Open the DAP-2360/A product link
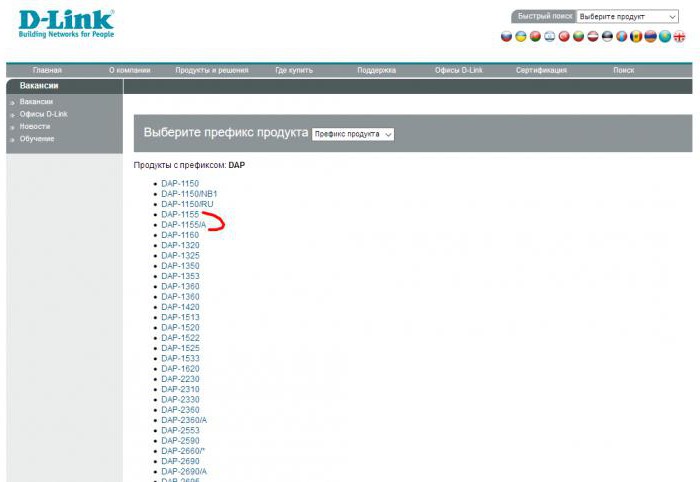The height and width of the screenshot is (482, 700). point(183,420)
